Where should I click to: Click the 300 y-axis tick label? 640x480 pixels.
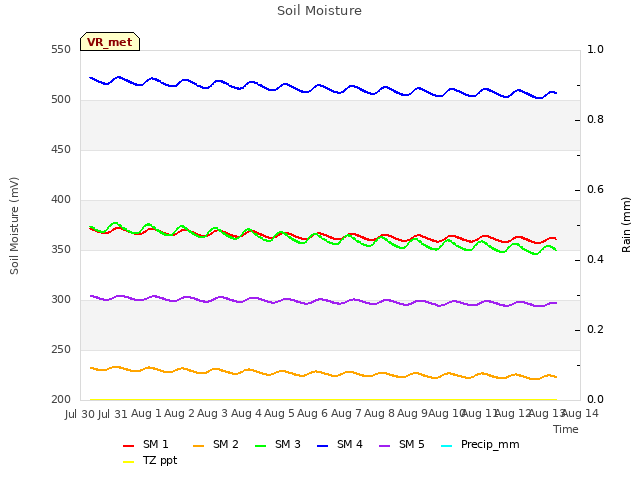(61, 300)
